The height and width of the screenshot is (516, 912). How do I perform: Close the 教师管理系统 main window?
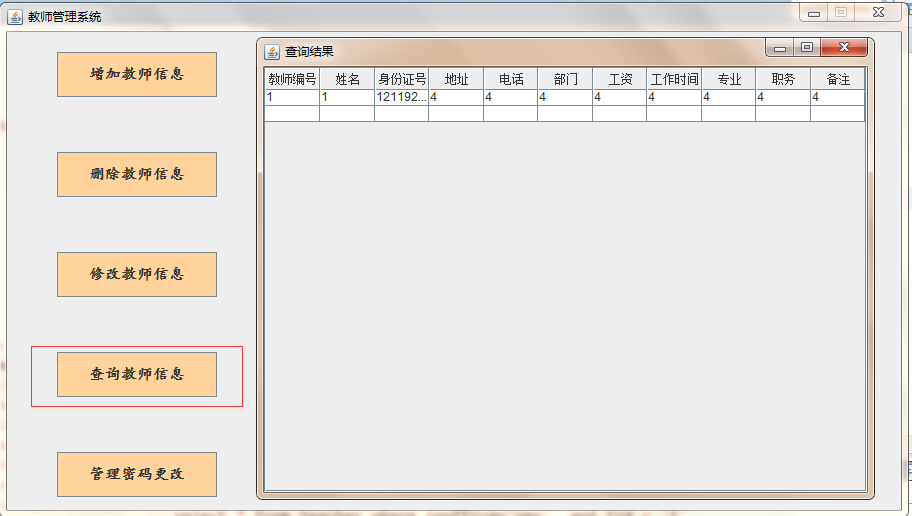[878, 12]
